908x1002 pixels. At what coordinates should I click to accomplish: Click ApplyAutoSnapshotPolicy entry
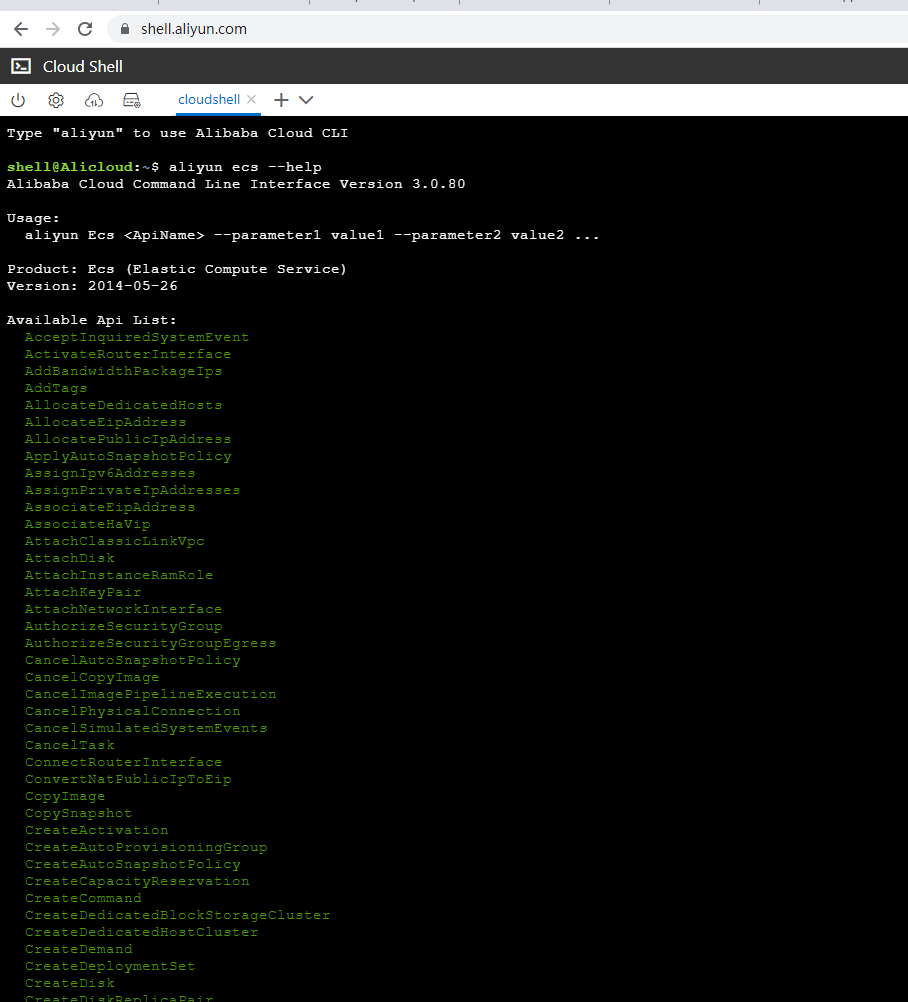point(128,456)
